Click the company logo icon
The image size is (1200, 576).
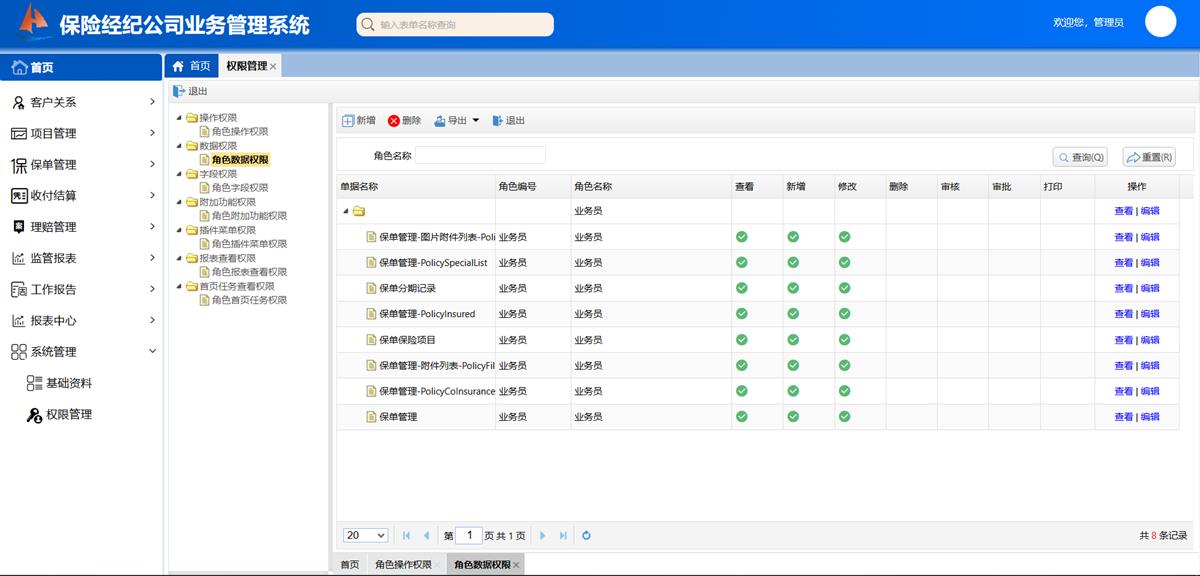pyautogui.click(x=33, y=19)
